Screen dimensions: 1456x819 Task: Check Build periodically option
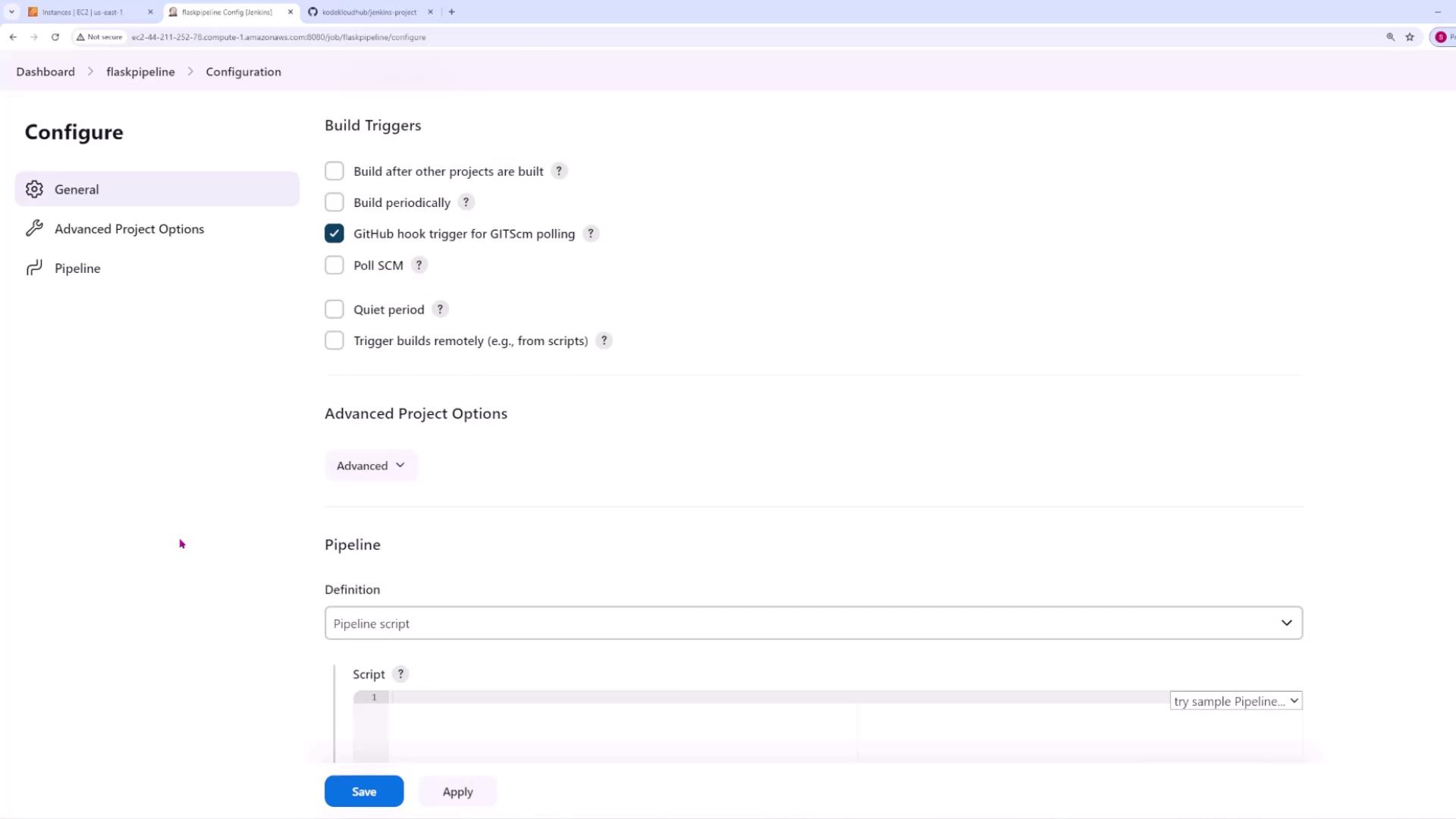tap(334, 202)
